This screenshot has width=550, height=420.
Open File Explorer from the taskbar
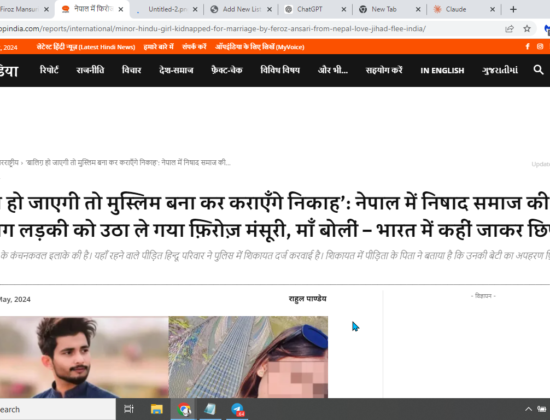point(156,409)
